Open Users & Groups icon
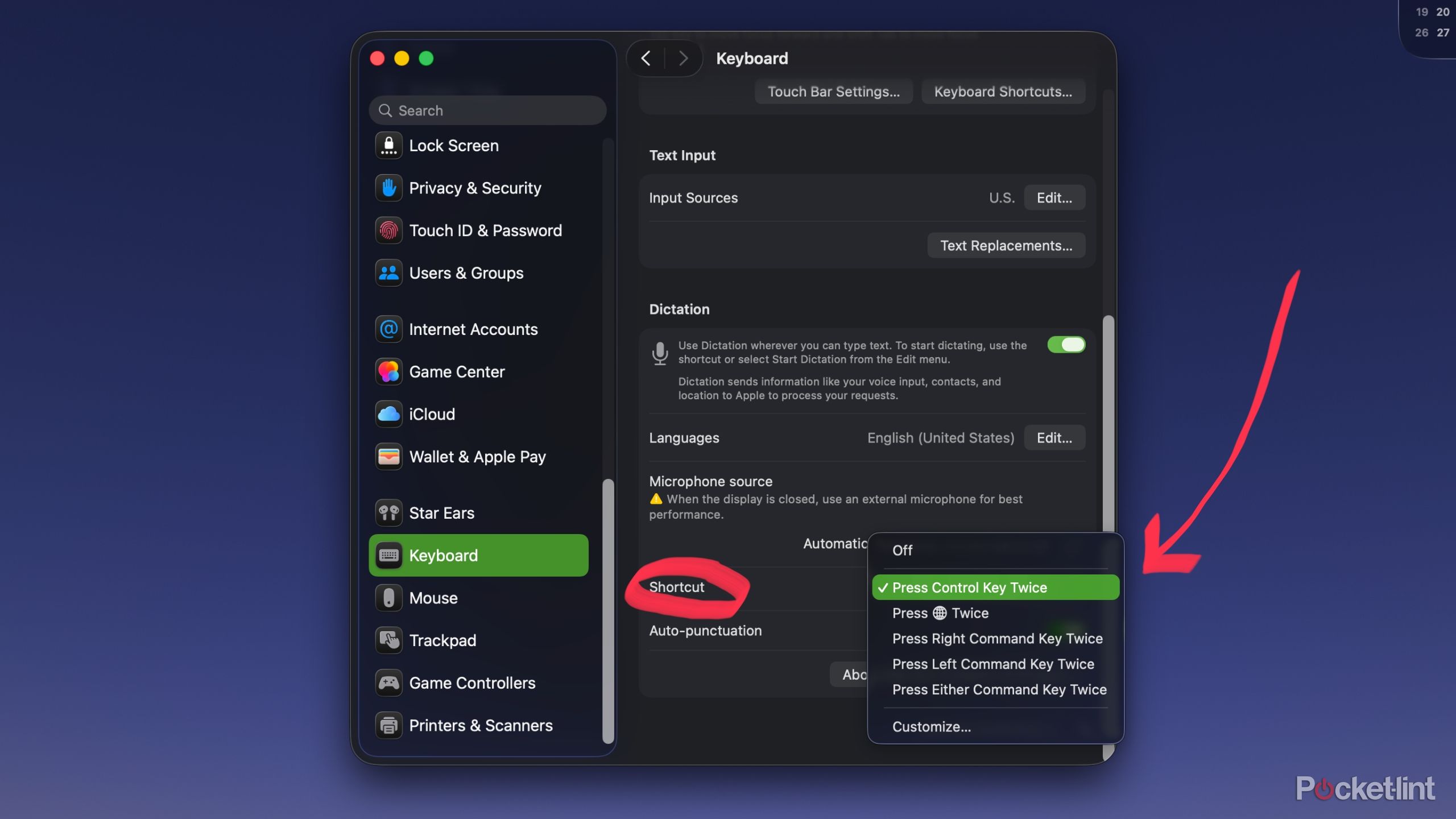The height and width of the screenshot is (819, 1456). coord(389,273)
